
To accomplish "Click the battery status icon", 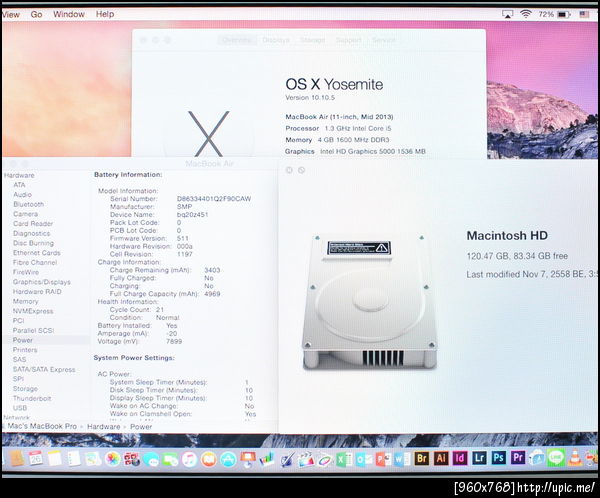I will click(564, 15).
